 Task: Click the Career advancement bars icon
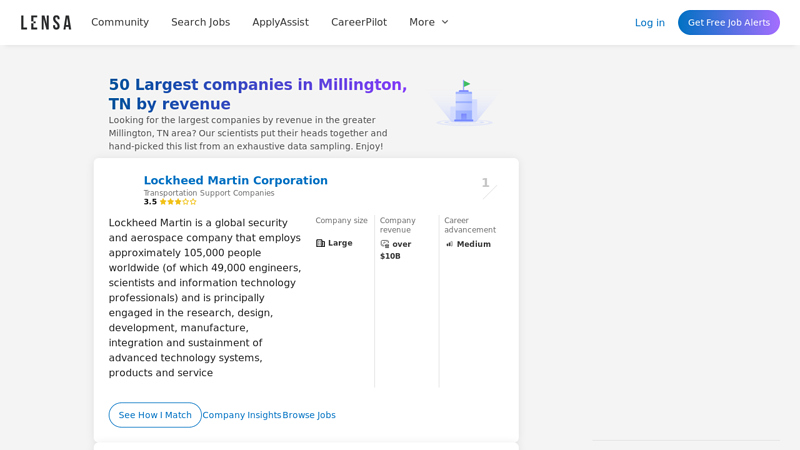449,244
